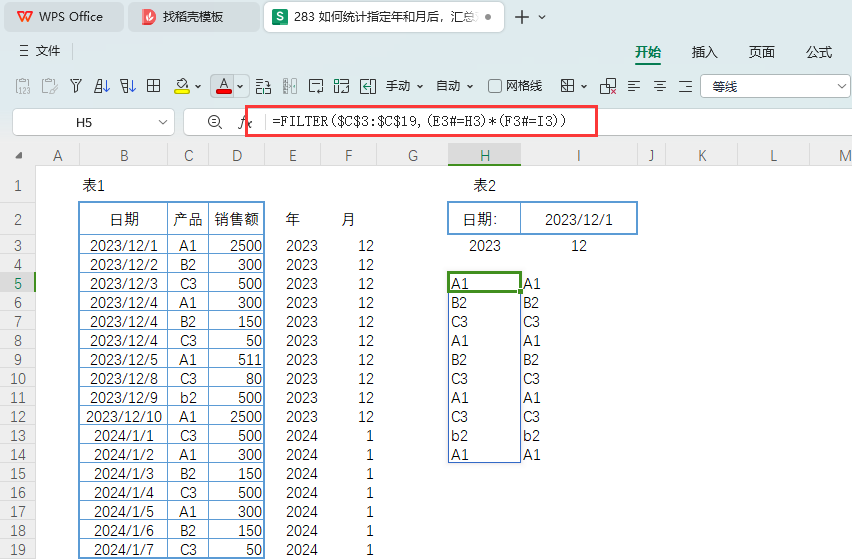Click the 产品 header cell
Viewport: 852px width, 559px height.
click(188, 219)
